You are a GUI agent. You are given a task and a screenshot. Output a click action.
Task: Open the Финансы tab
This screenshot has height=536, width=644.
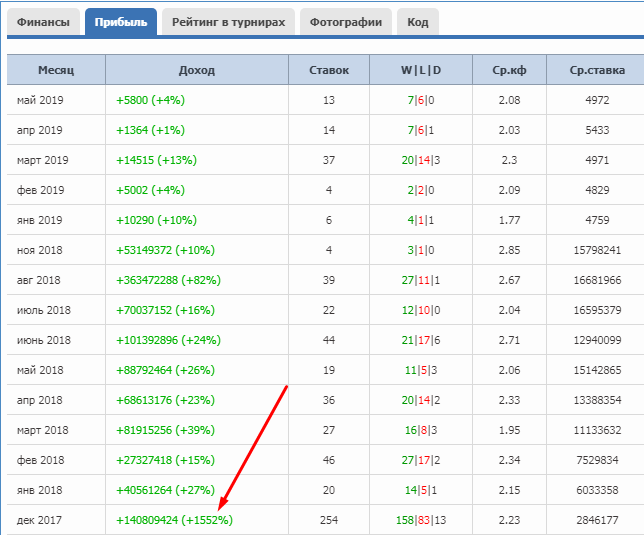click(x=43, y=22)
